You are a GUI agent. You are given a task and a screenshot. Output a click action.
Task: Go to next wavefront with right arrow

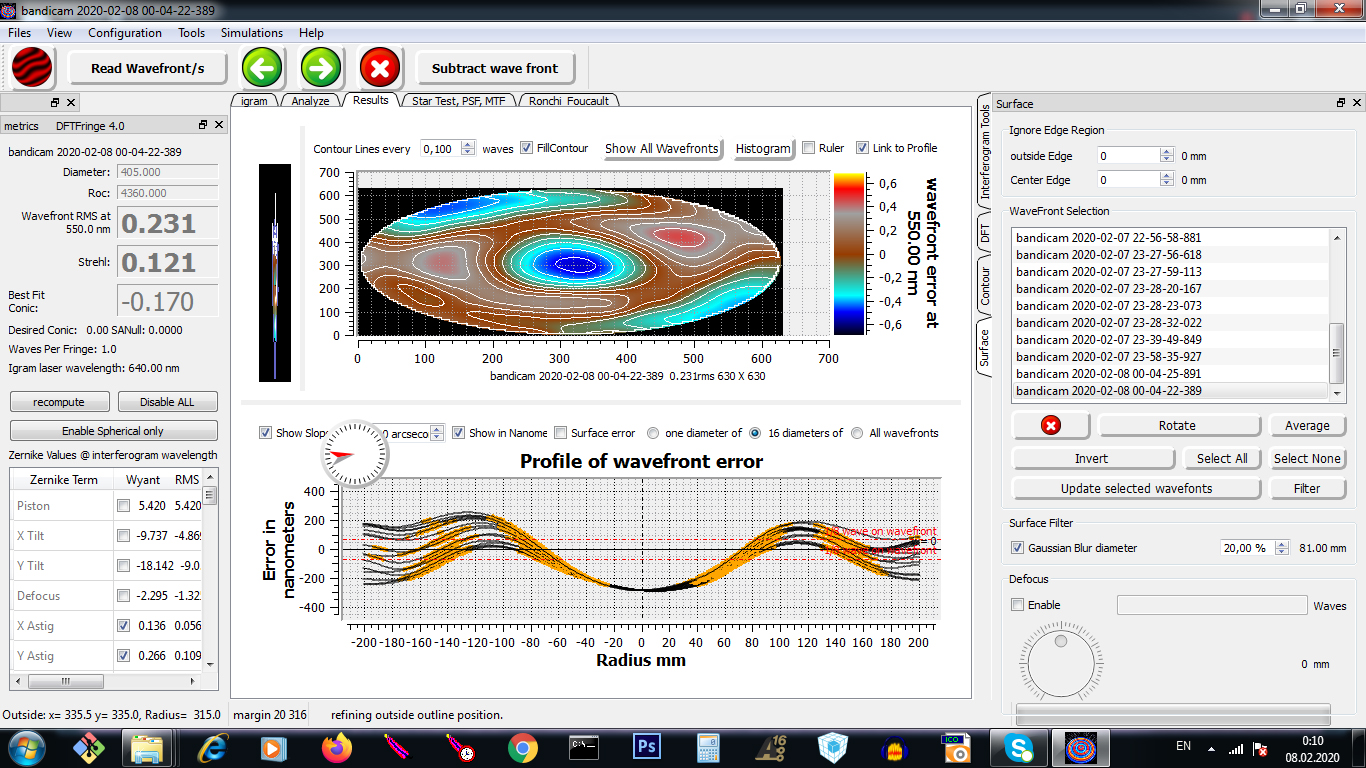click(322, 68)
